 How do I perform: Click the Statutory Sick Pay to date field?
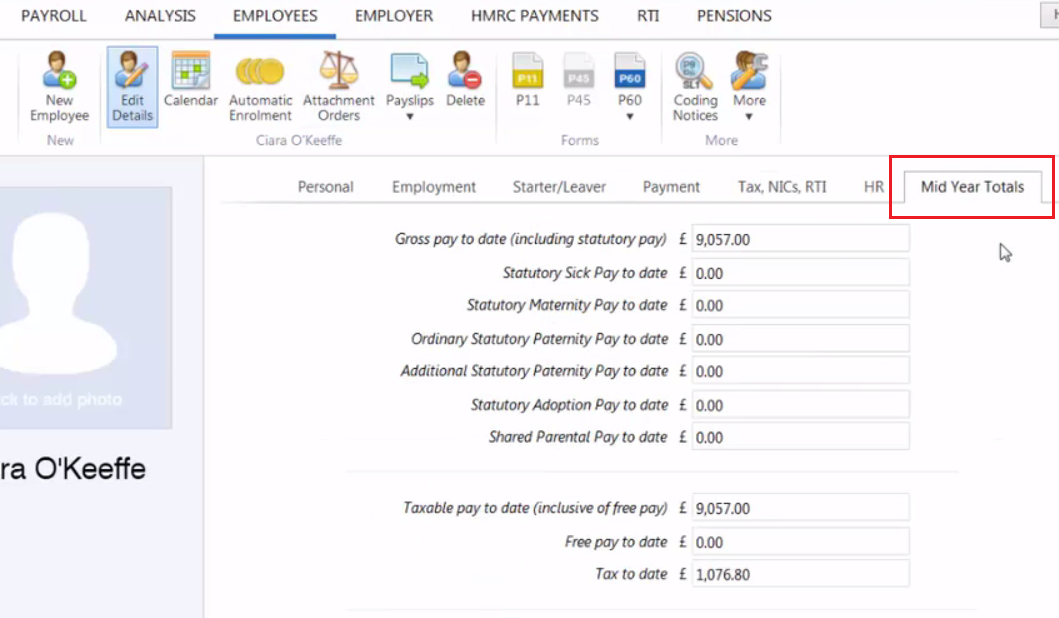(800, 273)
